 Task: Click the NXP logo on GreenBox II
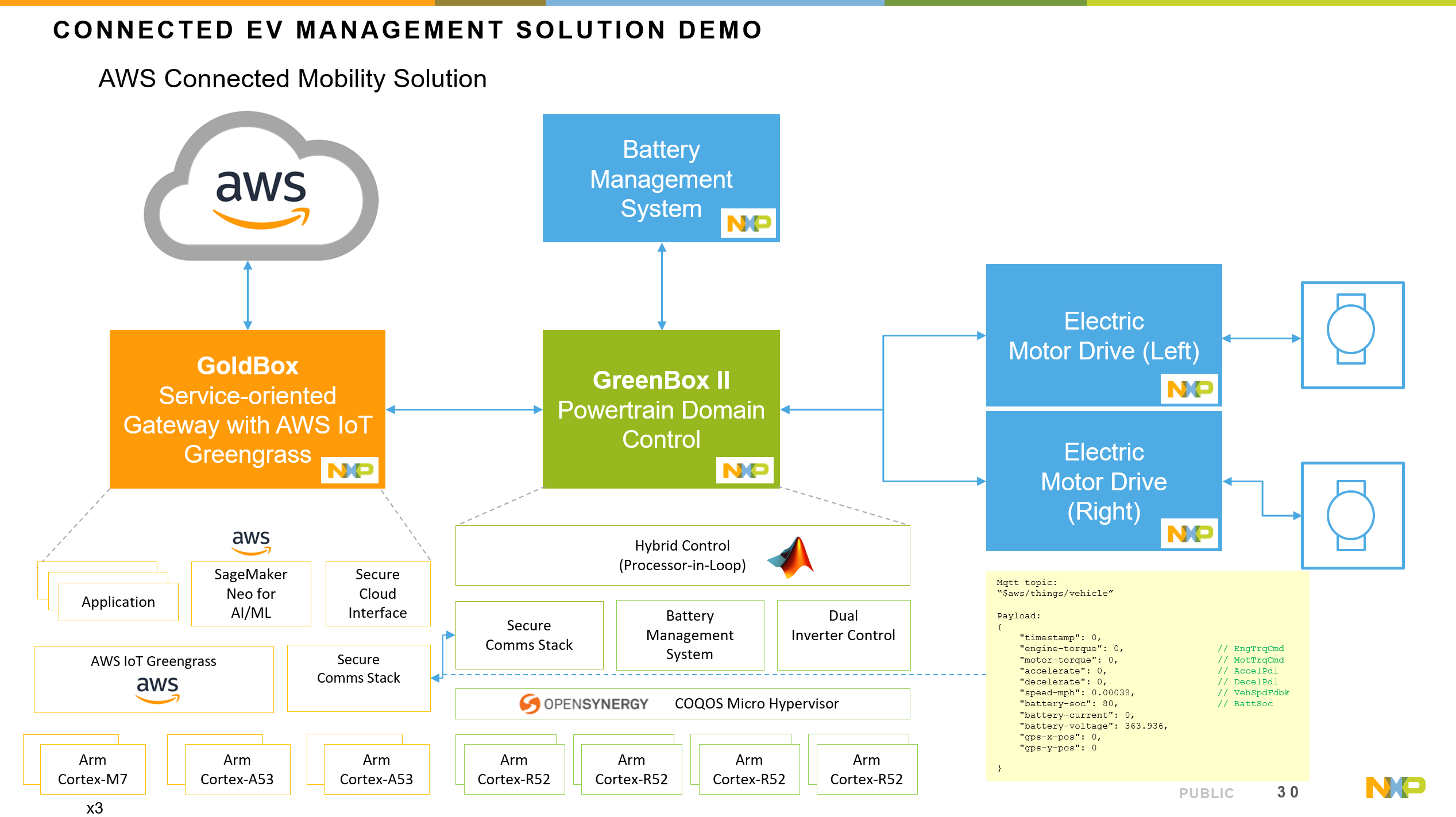coord(746,471)
